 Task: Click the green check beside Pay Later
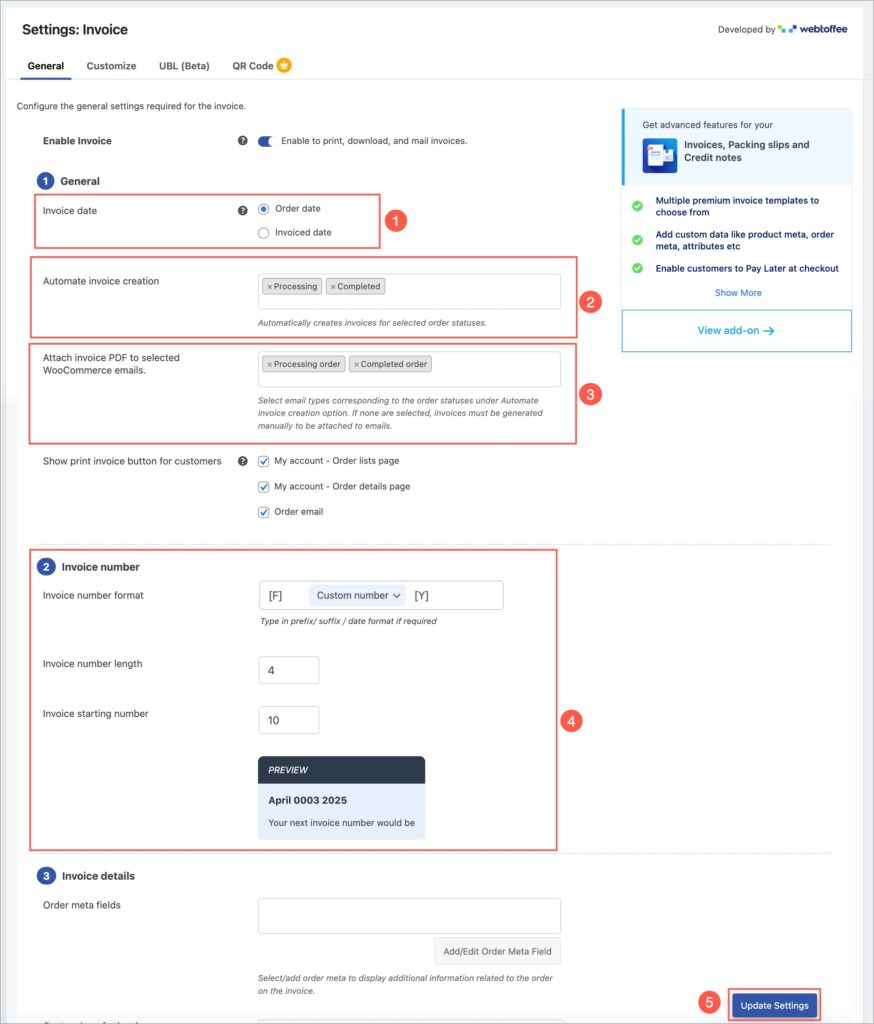[x=637, y=268]
